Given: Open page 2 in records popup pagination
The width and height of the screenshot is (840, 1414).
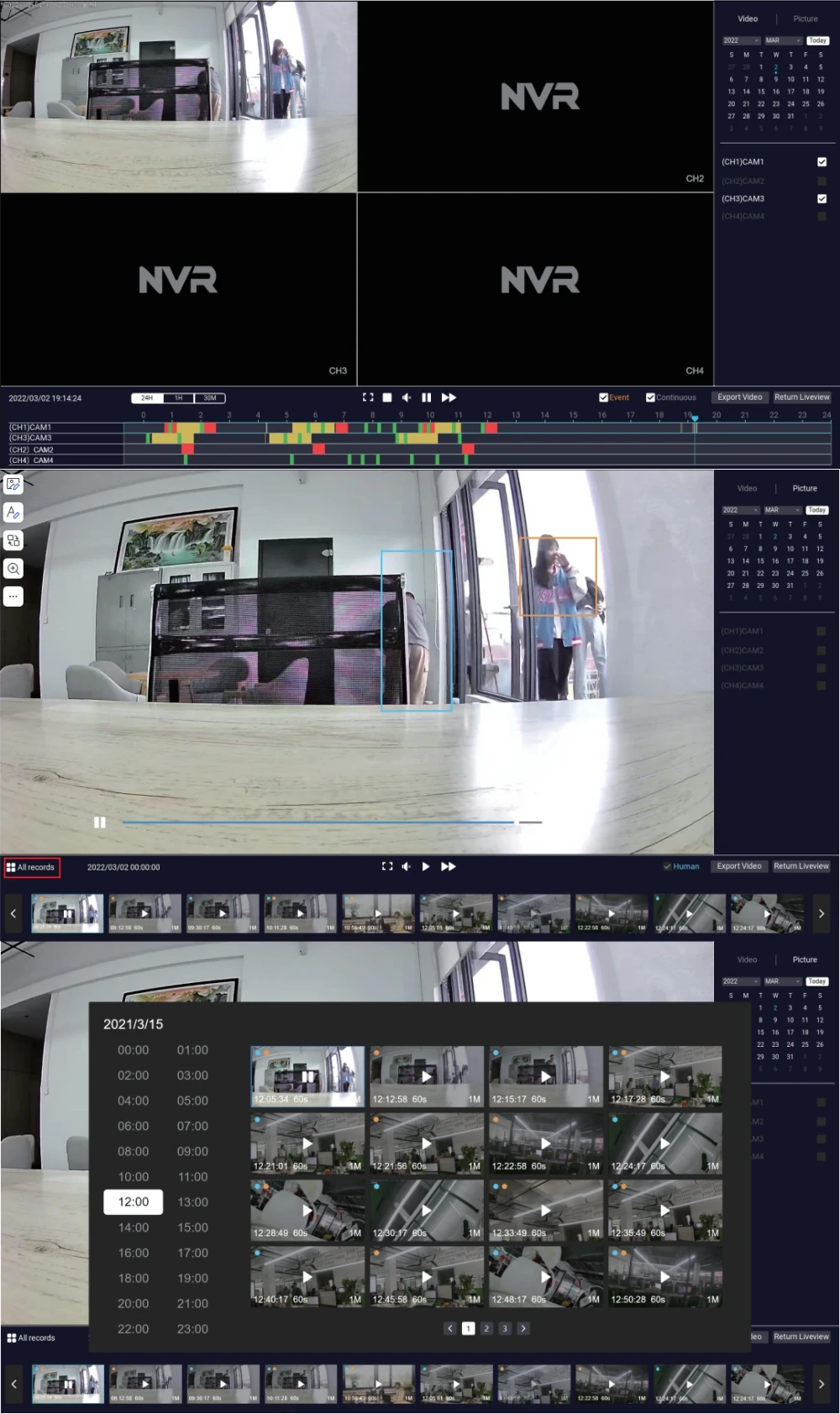Looking at the screenshot, I should pos(486,1328).
